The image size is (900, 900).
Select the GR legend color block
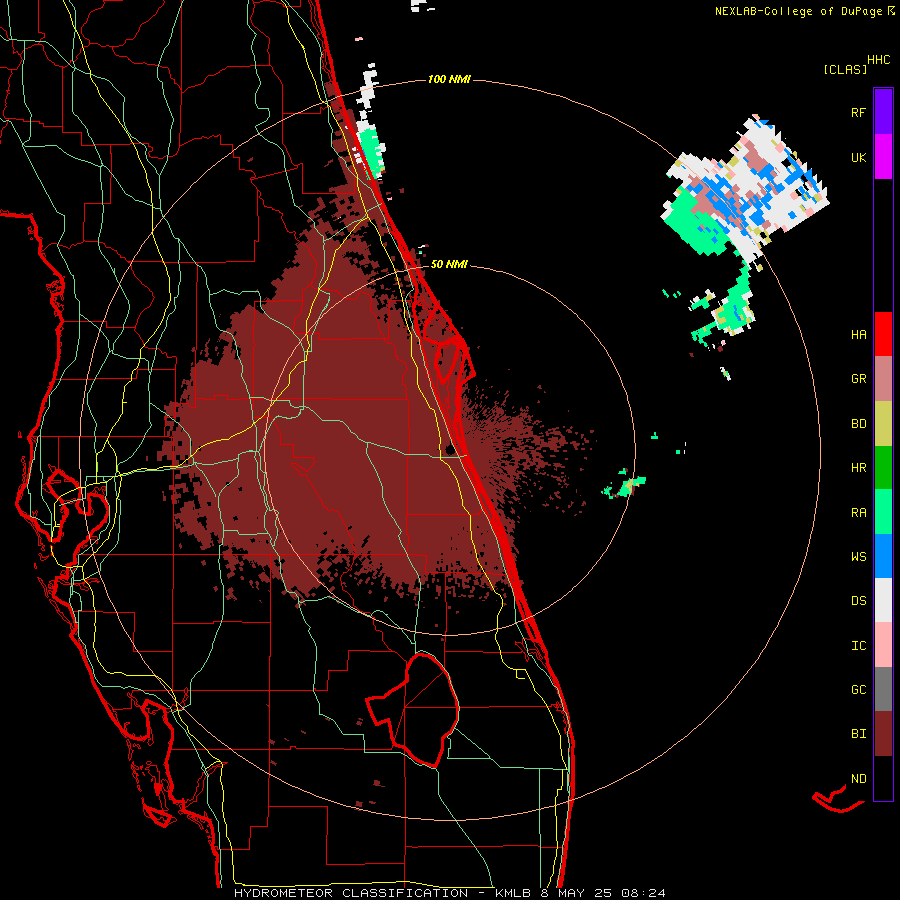[883, 379]
